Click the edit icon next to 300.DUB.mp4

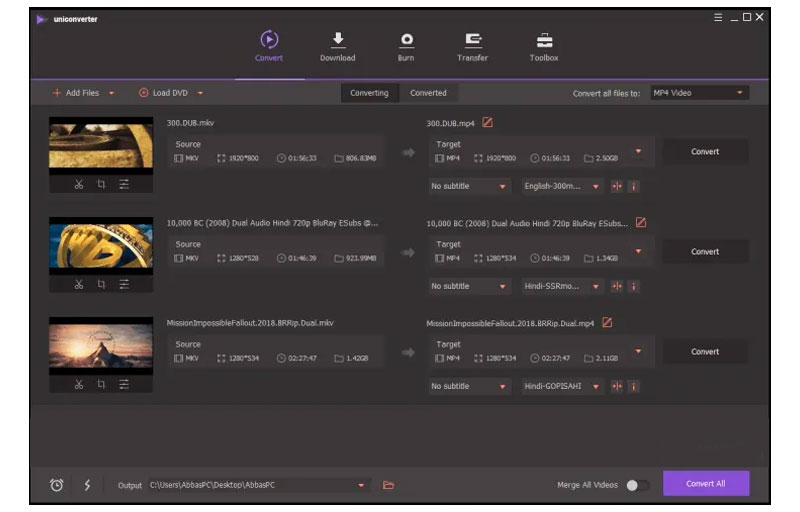[488, 123]
